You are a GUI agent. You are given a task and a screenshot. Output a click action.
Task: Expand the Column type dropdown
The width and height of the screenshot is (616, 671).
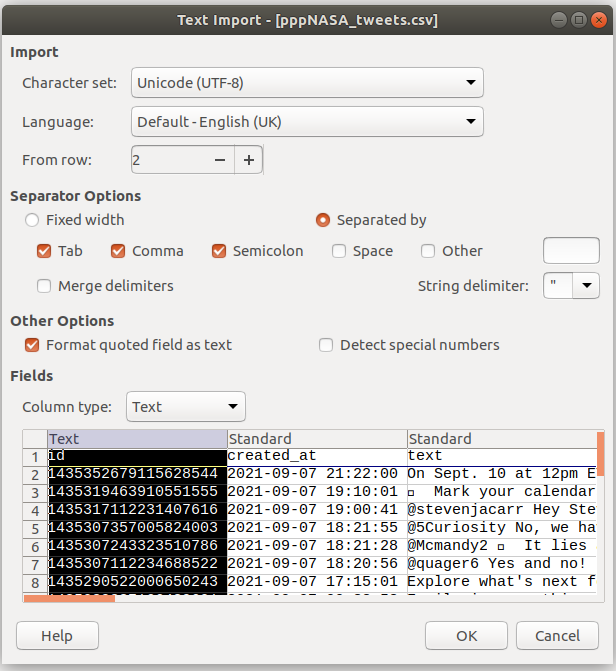(185, 407)
